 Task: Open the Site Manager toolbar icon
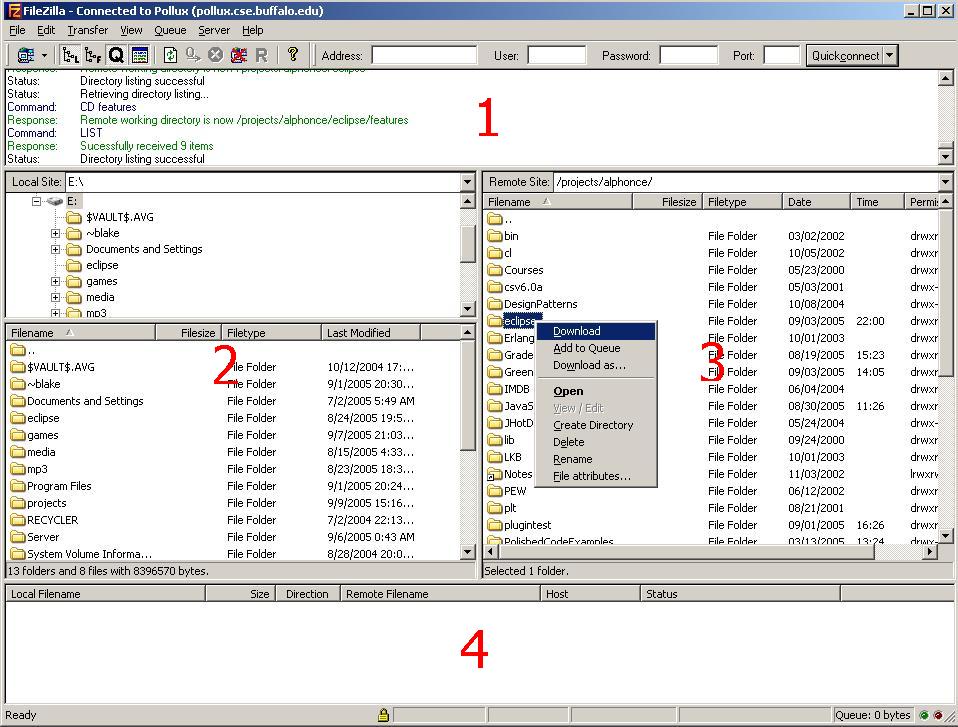(24, 55)
